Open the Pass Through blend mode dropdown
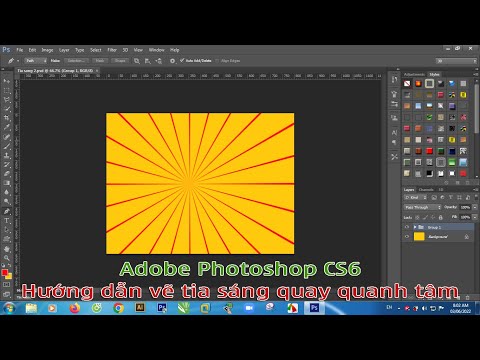The width and height of the screenshot is (480, 360). click(x=423, y=207)
